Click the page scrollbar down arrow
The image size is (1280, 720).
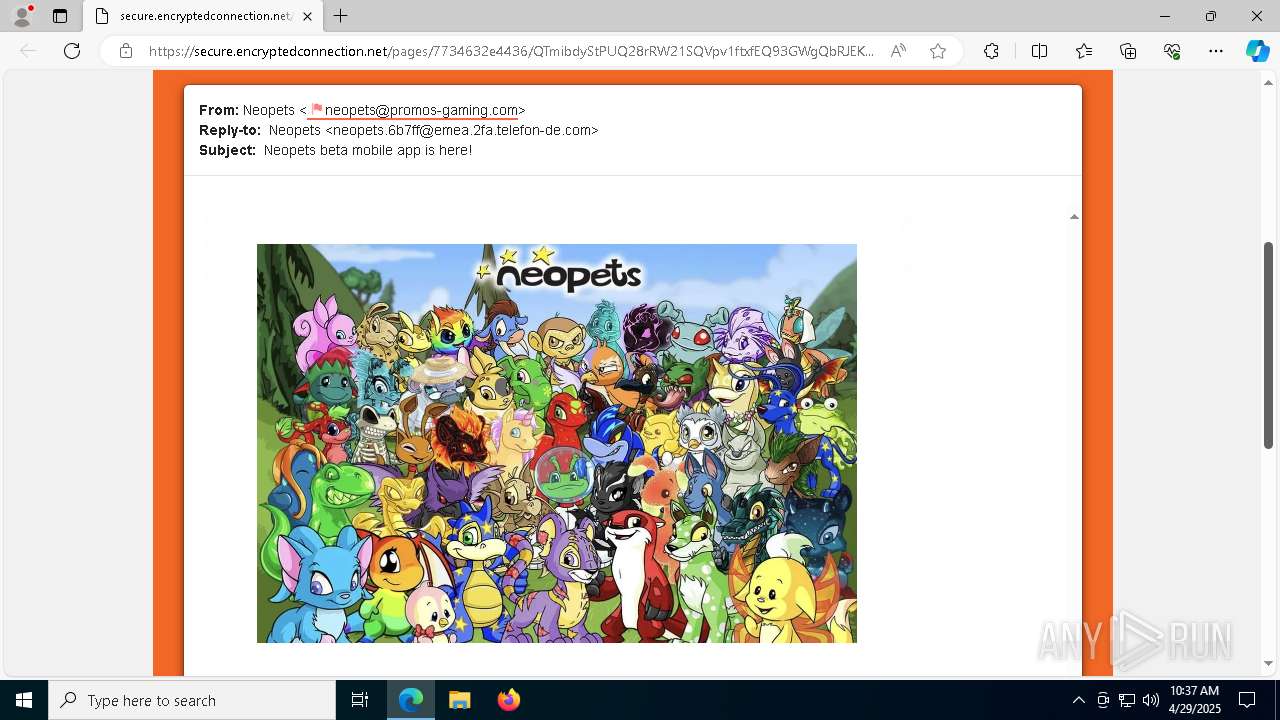pyautogui.click(x=1269, y=663)
